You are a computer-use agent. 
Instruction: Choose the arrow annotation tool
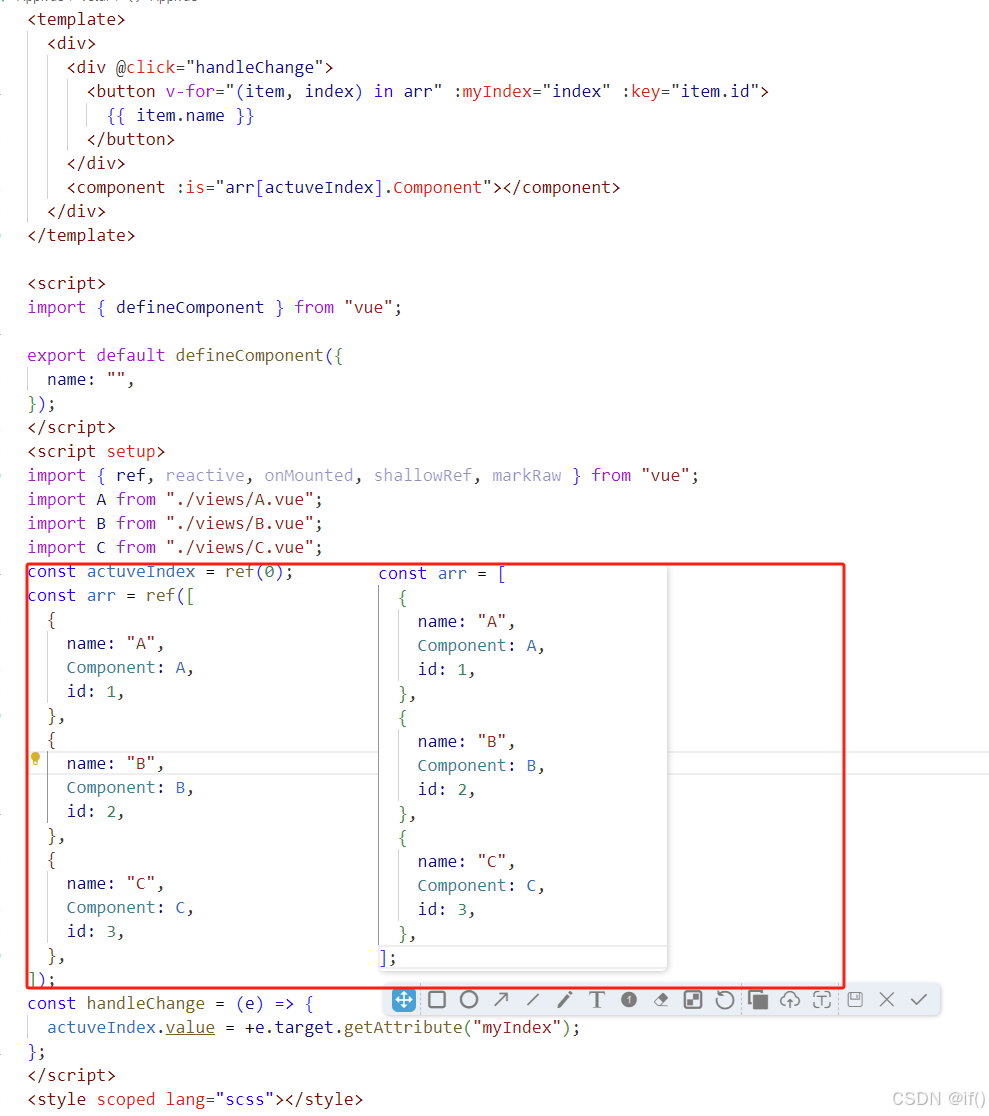coord(500,999)
